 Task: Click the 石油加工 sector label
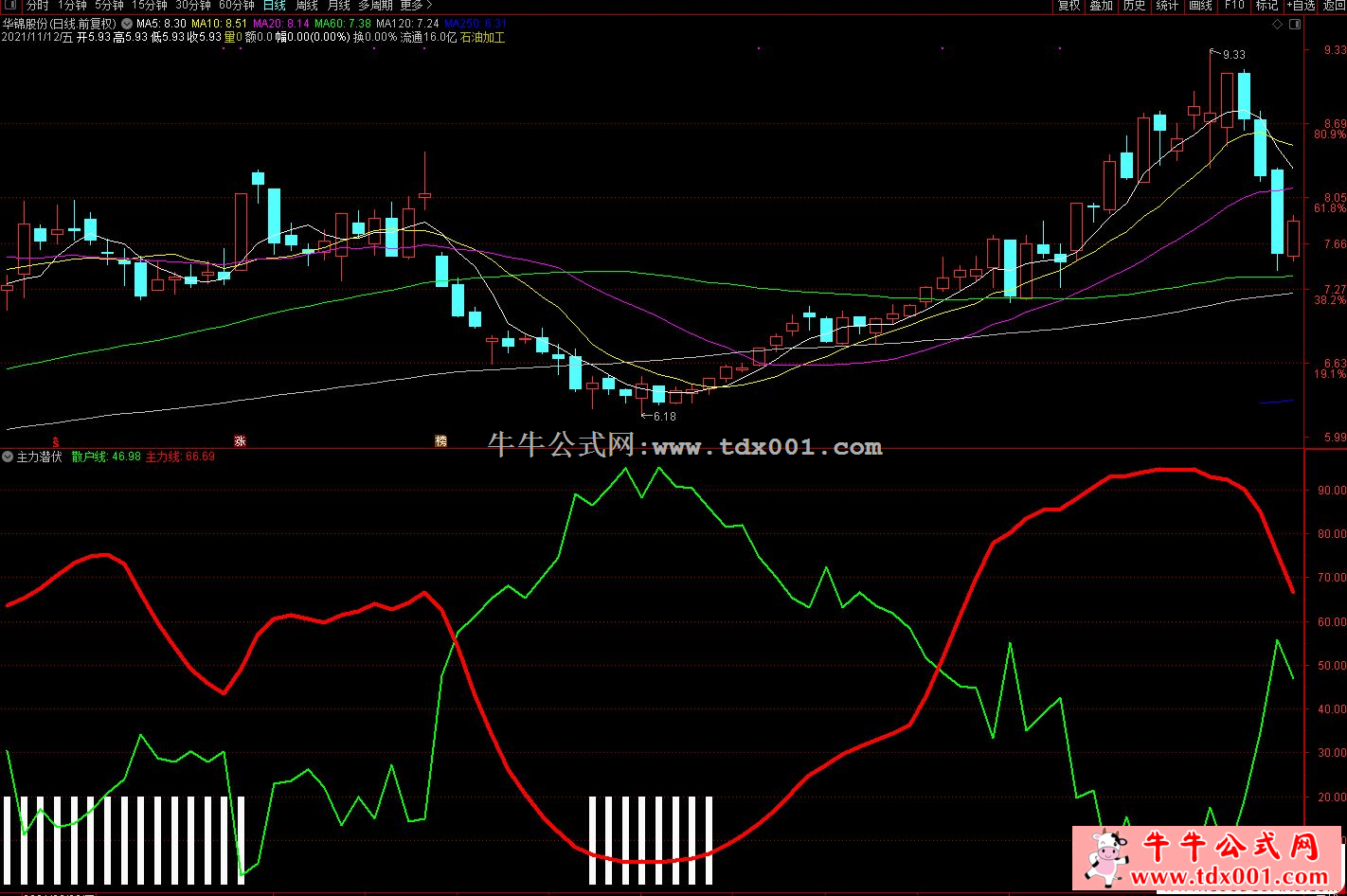483,38
